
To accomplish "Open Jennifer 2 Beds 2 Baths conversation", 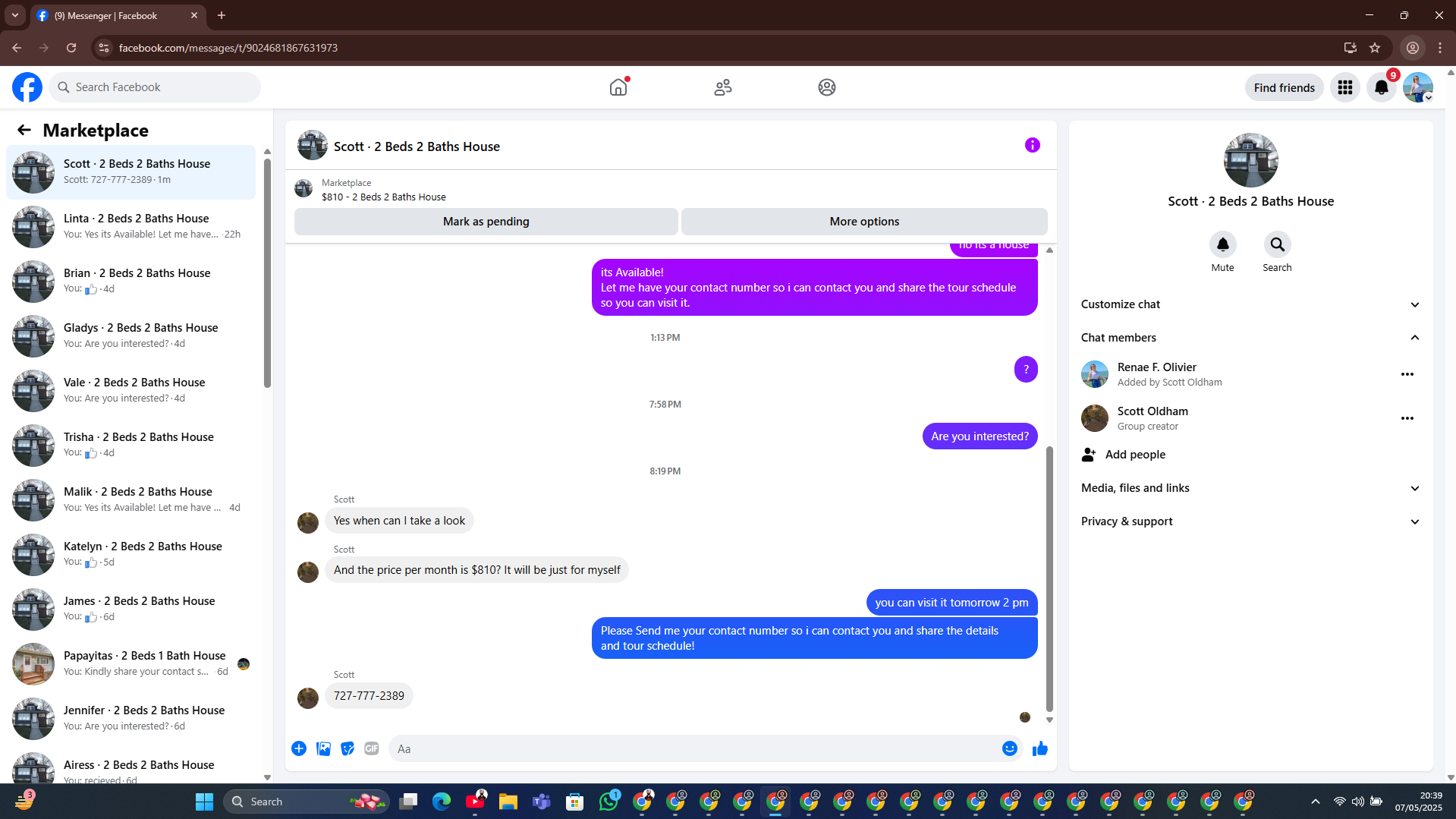I will [131, 718].
